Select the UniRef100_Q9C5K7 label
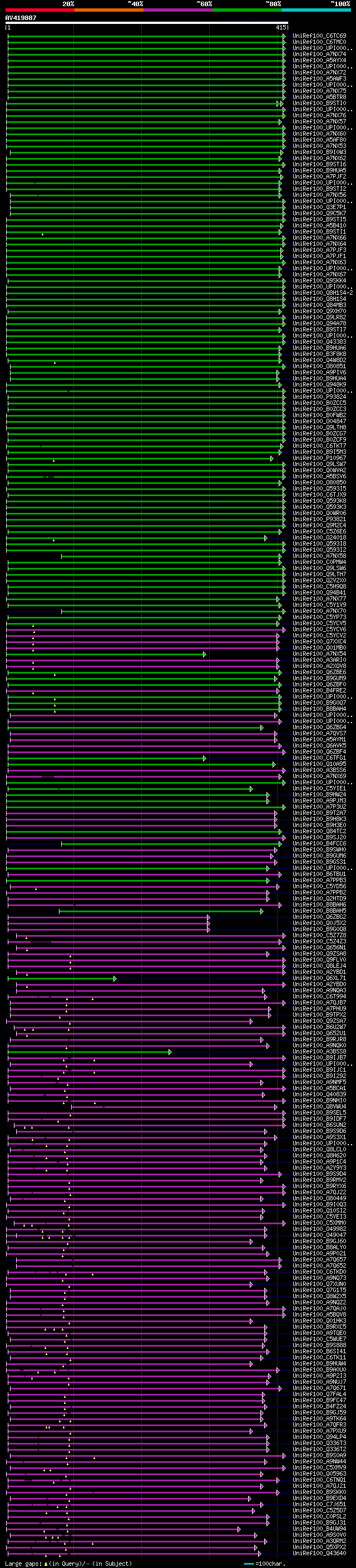 [319, 214]
